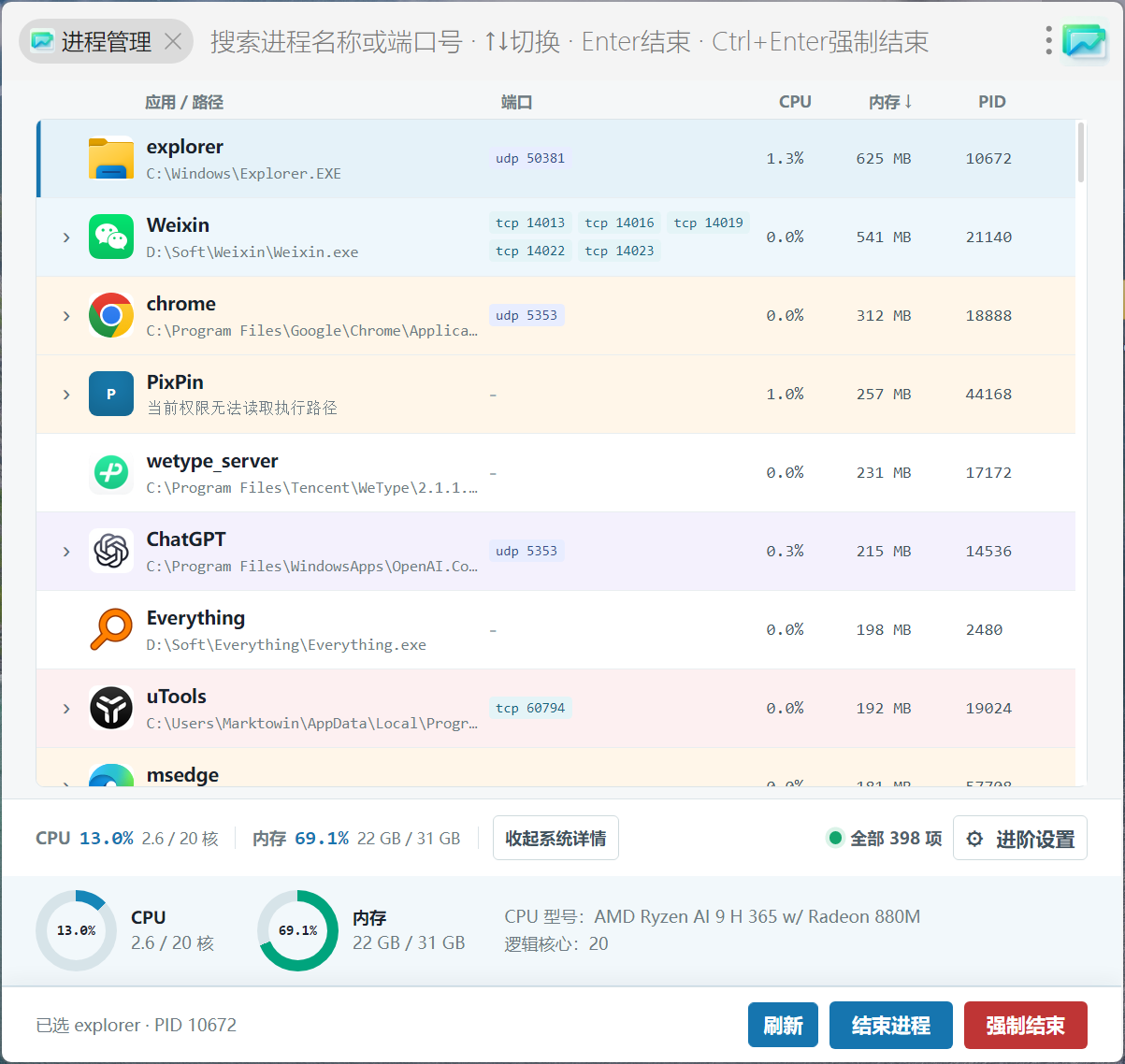The image size is (1125, 1064).
Task: Click the 刷新 button
Action: click(x=783, y=1025)
